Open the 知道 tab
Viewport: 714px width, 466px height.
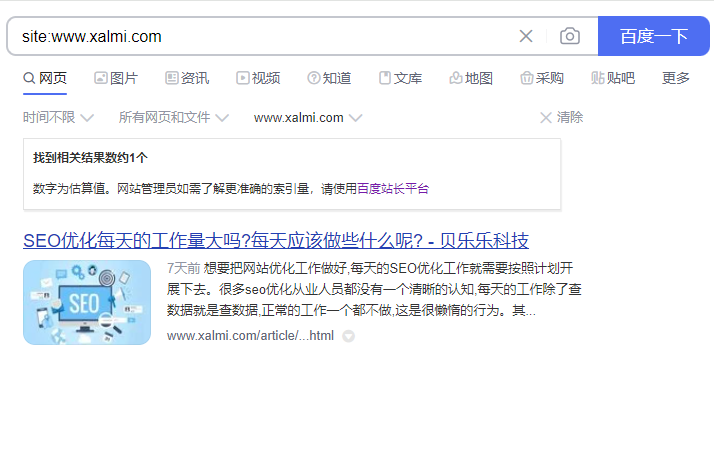329,78
